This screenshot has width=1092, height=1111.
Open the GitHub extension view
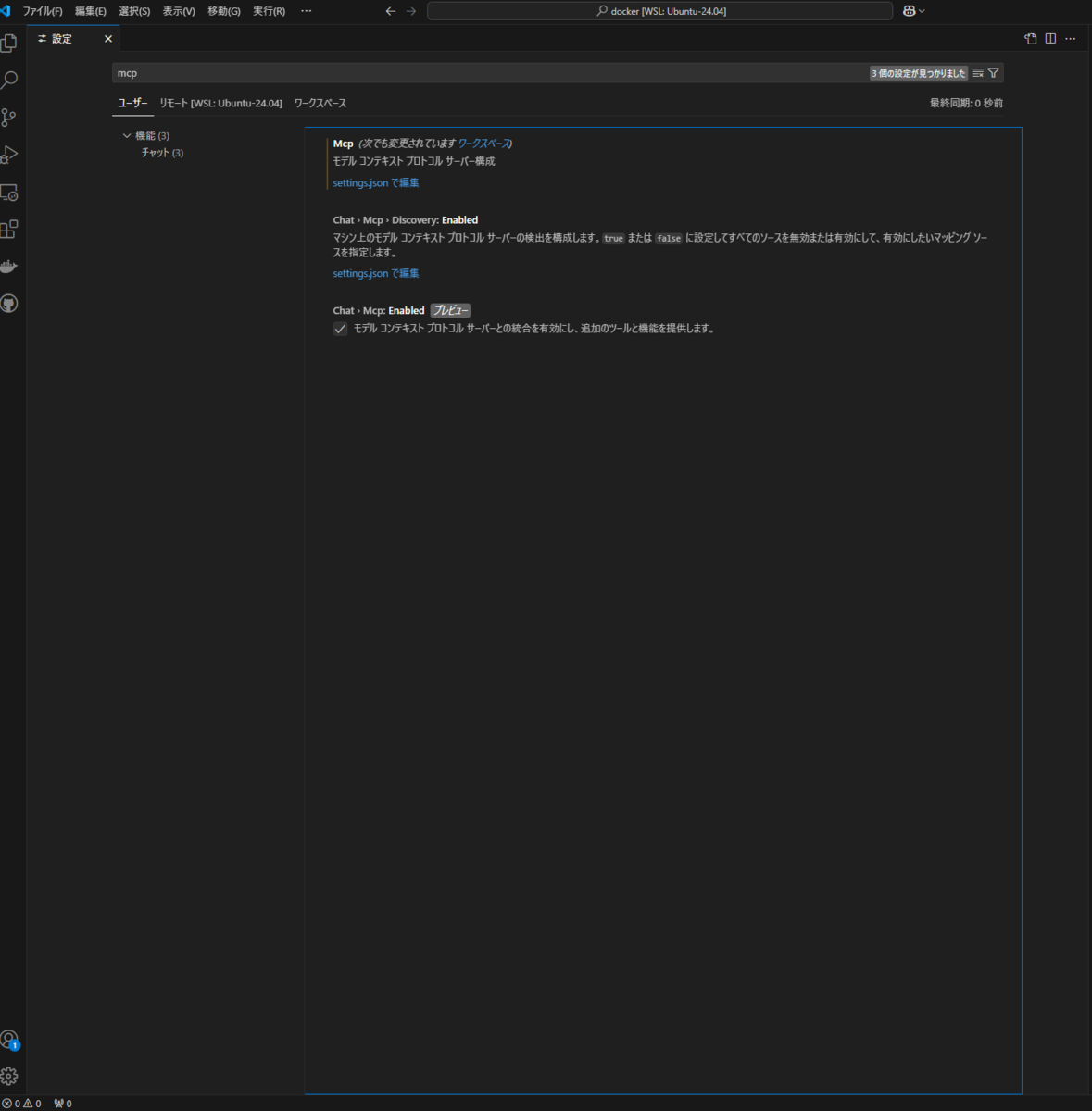[10, 303]
